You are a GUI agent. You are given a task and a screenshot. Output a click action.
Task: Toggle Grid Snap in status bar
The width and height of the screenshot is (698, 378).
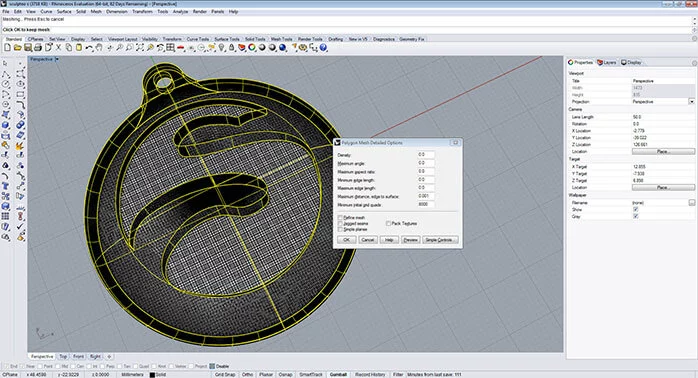(x=225, y=375)
